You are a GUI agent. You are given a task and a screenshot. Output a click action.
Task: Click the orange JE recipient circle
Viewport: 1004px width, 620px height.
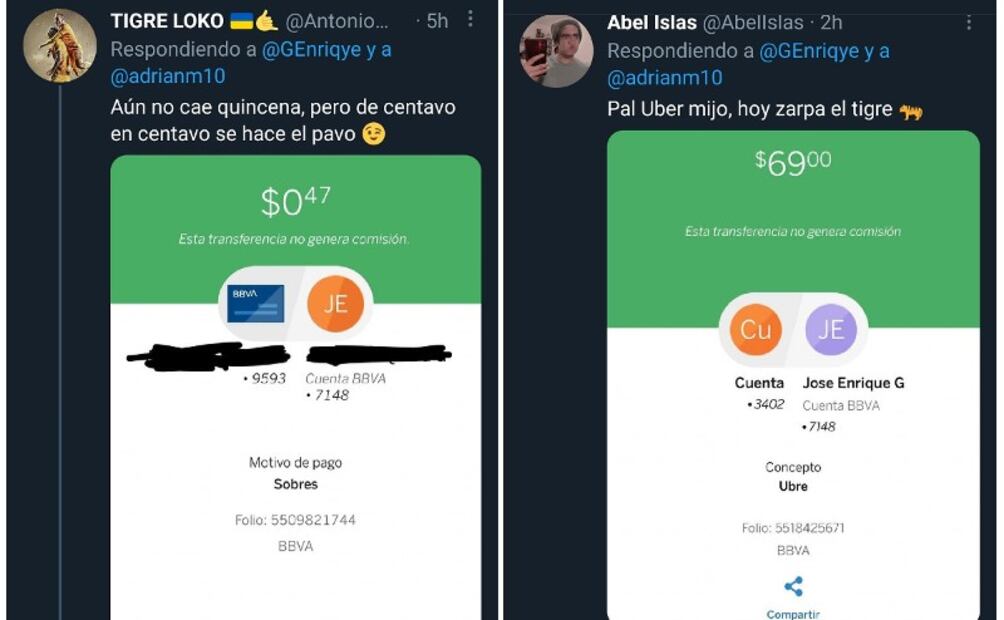click(x=336, y=304)
